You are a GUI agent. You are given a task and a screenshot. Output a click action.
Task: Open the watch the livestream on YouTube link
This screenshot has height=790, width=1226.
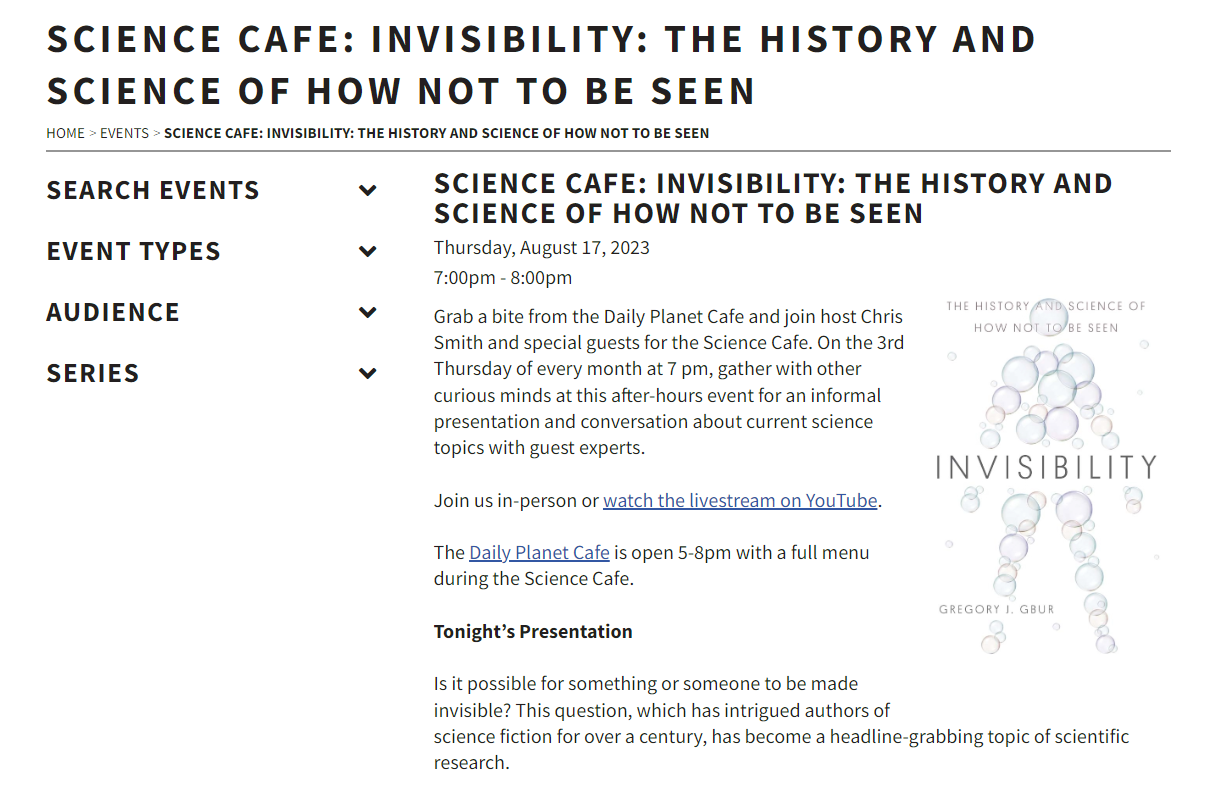740,500
